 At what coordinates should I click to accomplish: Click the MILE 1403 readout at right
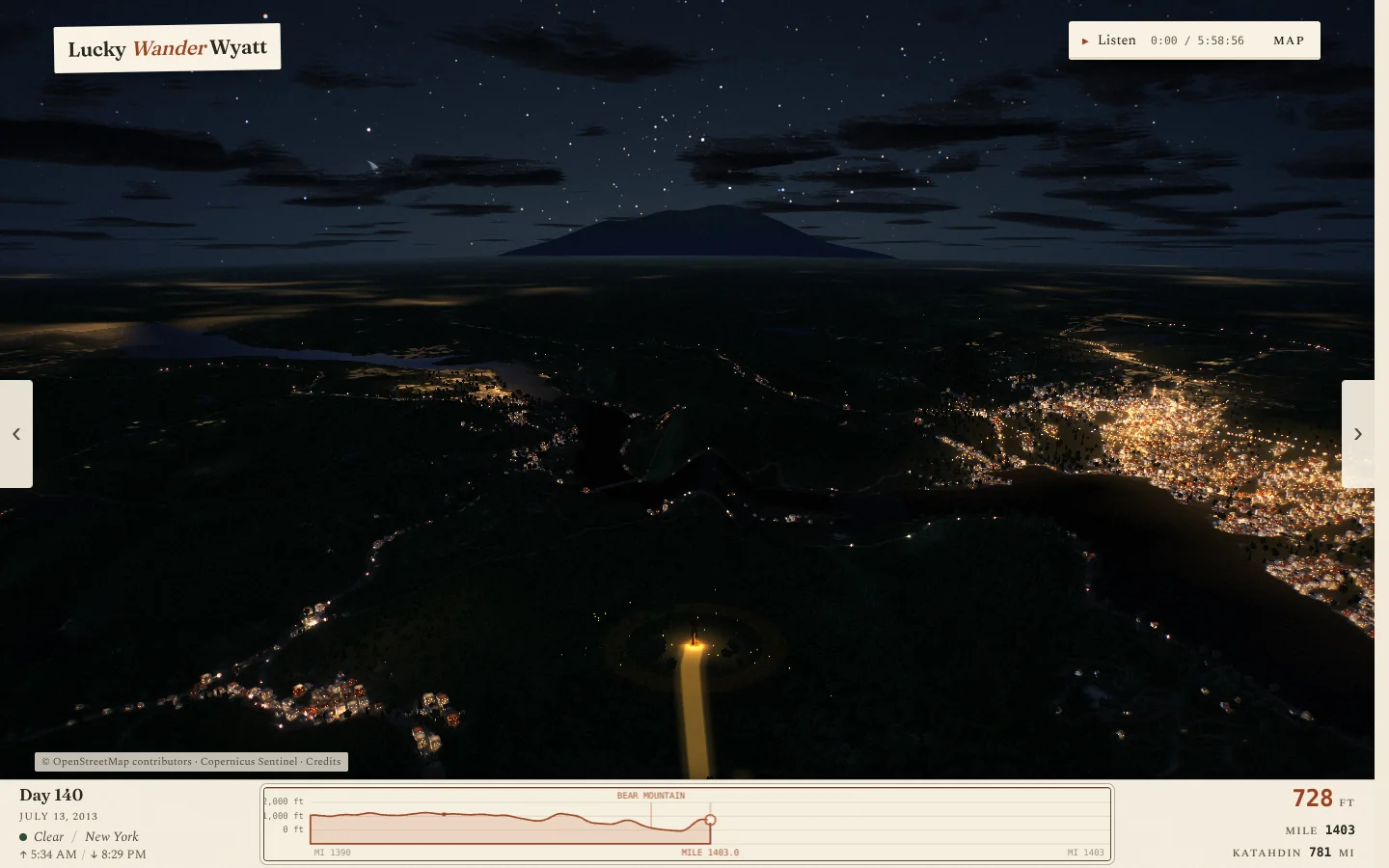[1320, 830]
